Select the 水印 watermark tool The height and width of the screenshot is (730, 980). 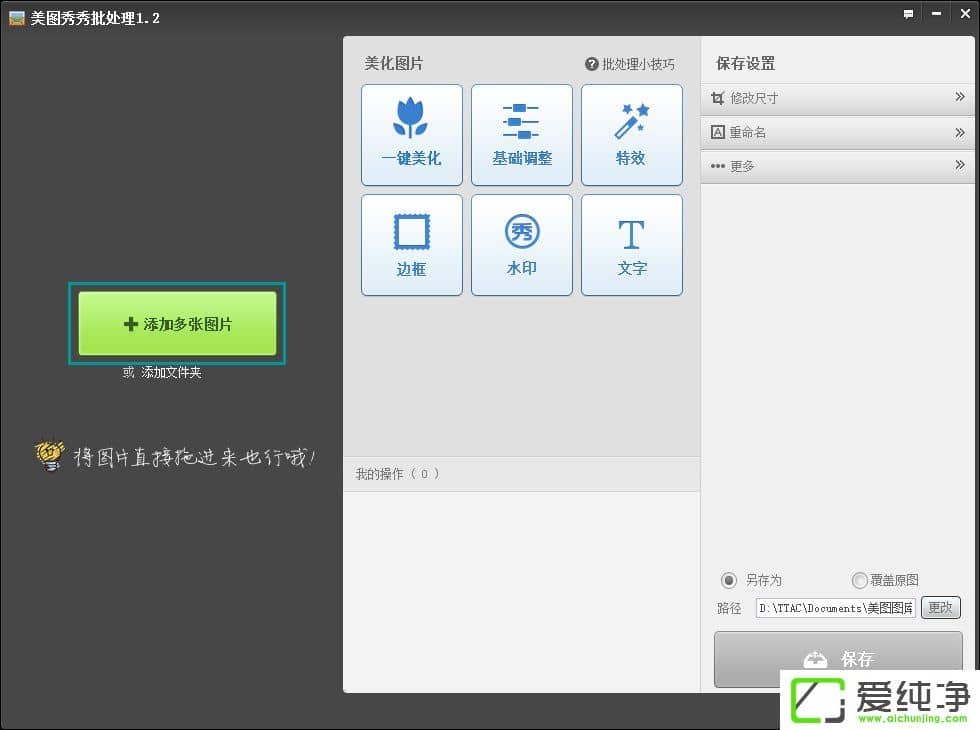point(521,245)
